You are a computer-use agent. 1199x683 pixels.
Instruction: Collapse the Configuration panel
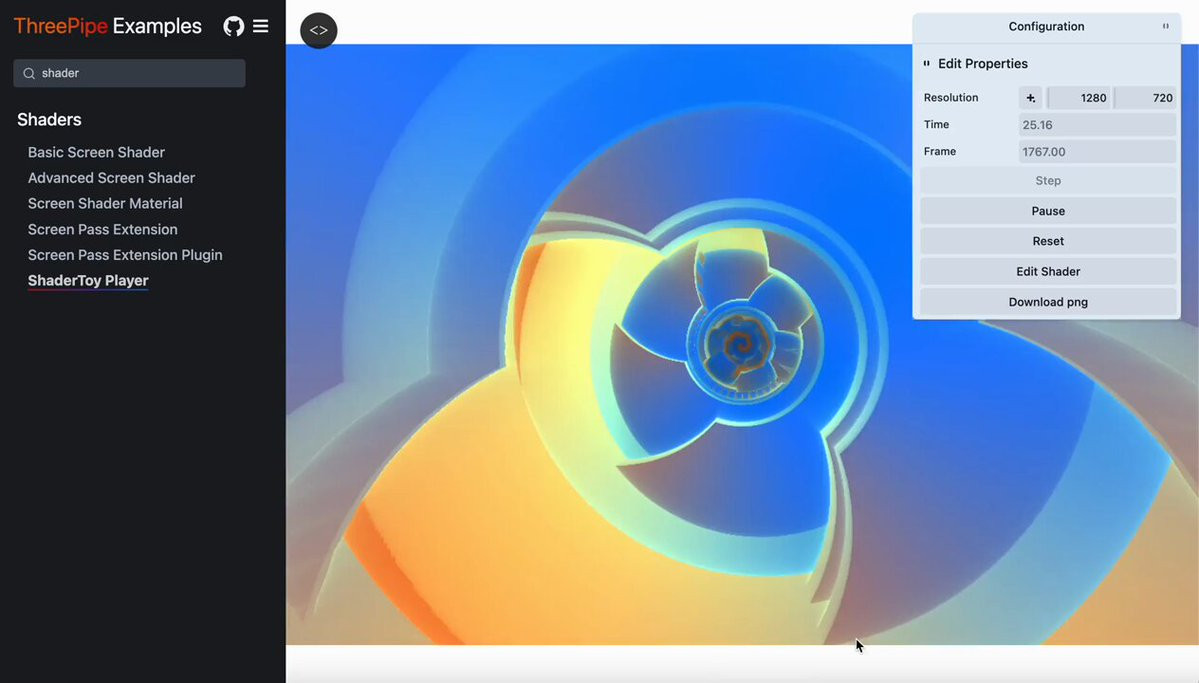[x=1165, y=26]
